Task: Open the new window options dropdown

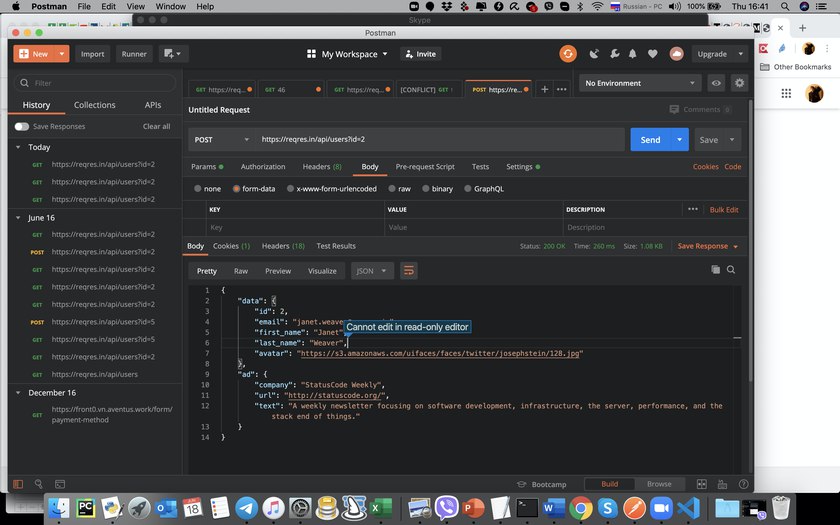Action: coord(173,54)
